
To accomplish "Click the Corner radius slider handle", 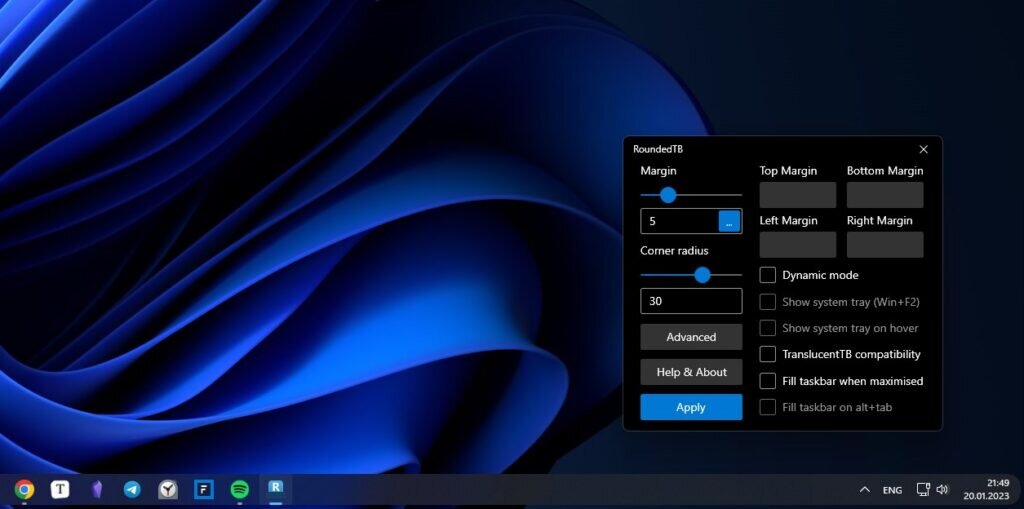I will coord(702,275).
